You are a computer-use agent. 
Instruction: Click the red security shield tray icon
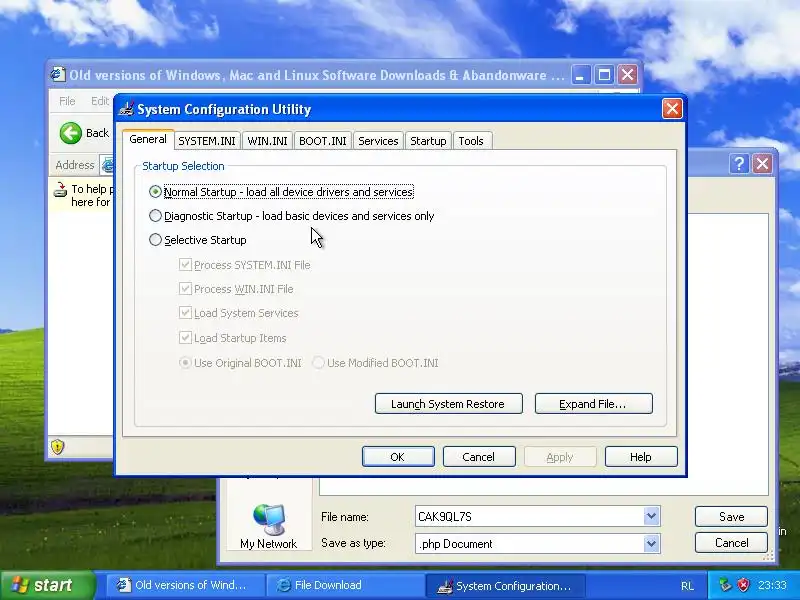743,585
